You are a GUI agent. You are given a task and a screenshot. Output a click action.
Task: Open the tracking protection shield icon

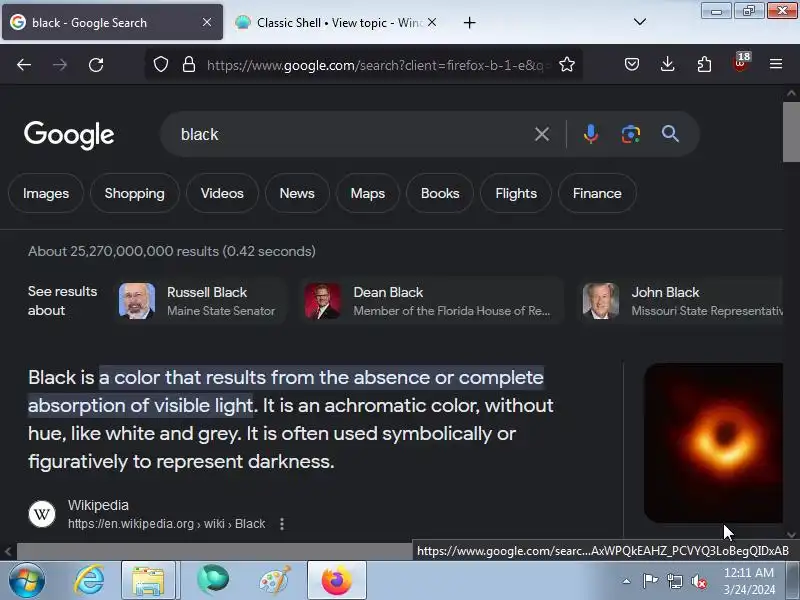pos(161,65)
